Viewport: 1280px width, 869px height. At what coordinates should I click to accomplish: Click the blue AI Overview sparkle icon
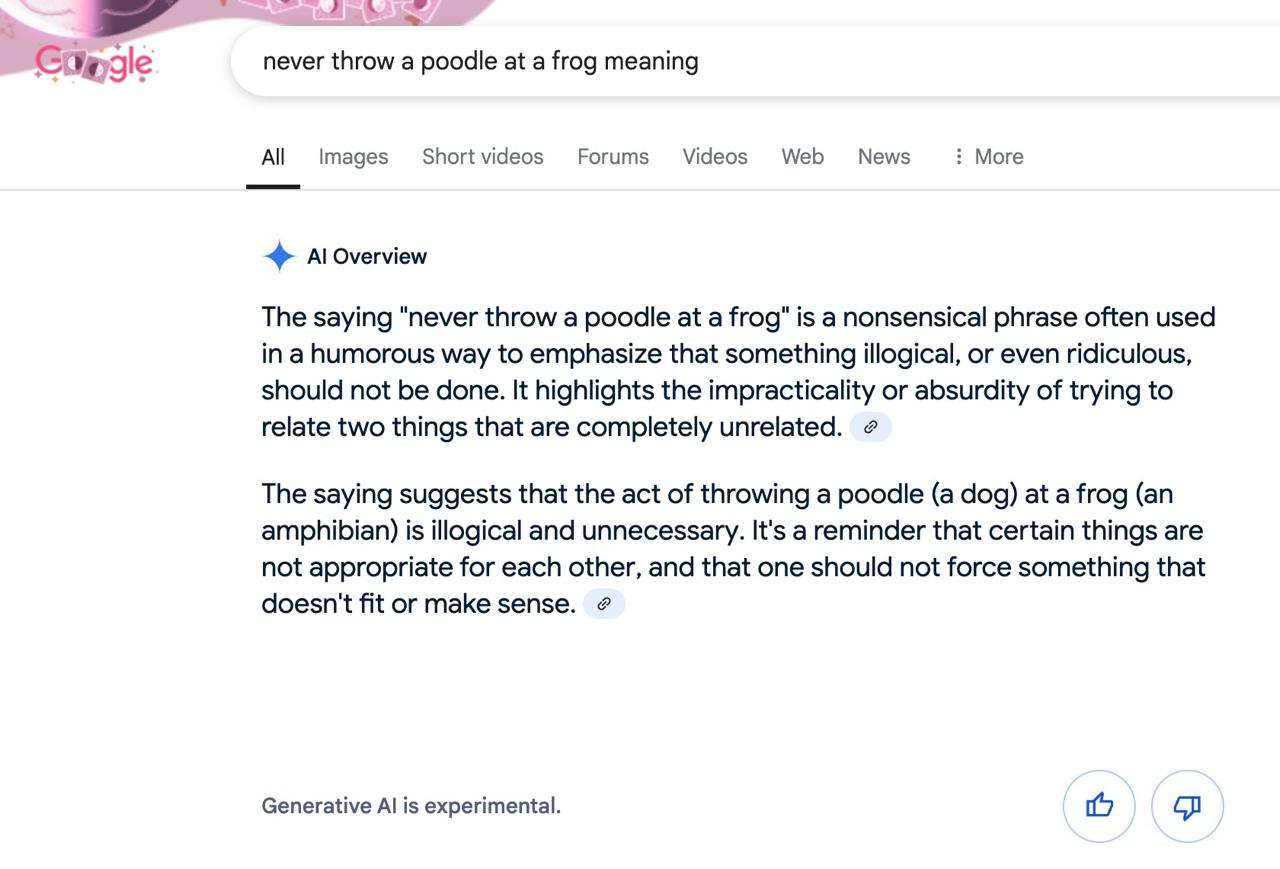click(x=279, y=256)
